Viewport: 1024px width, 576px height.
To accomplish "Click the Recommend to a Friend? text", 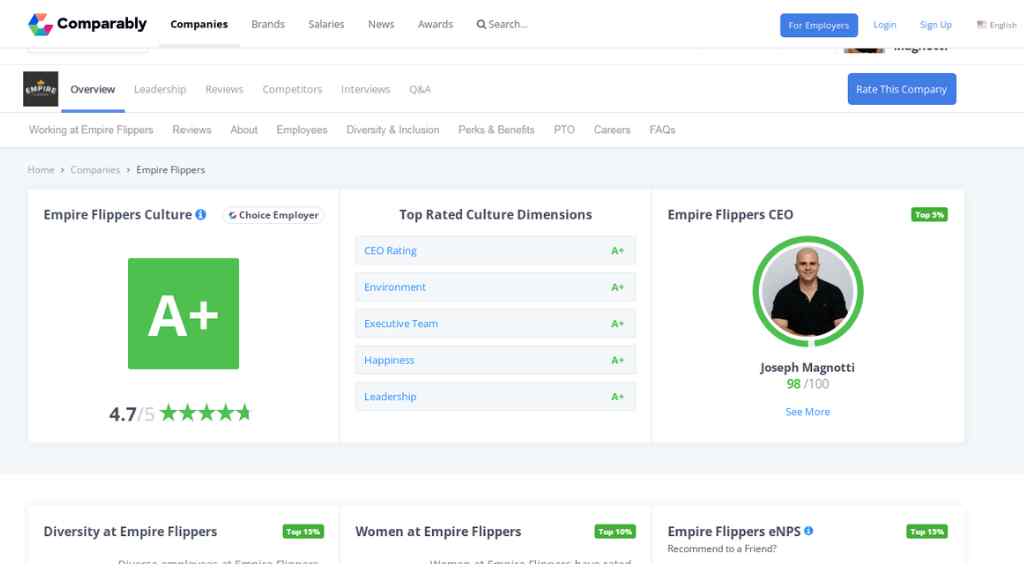I will (x=722, y=549).
